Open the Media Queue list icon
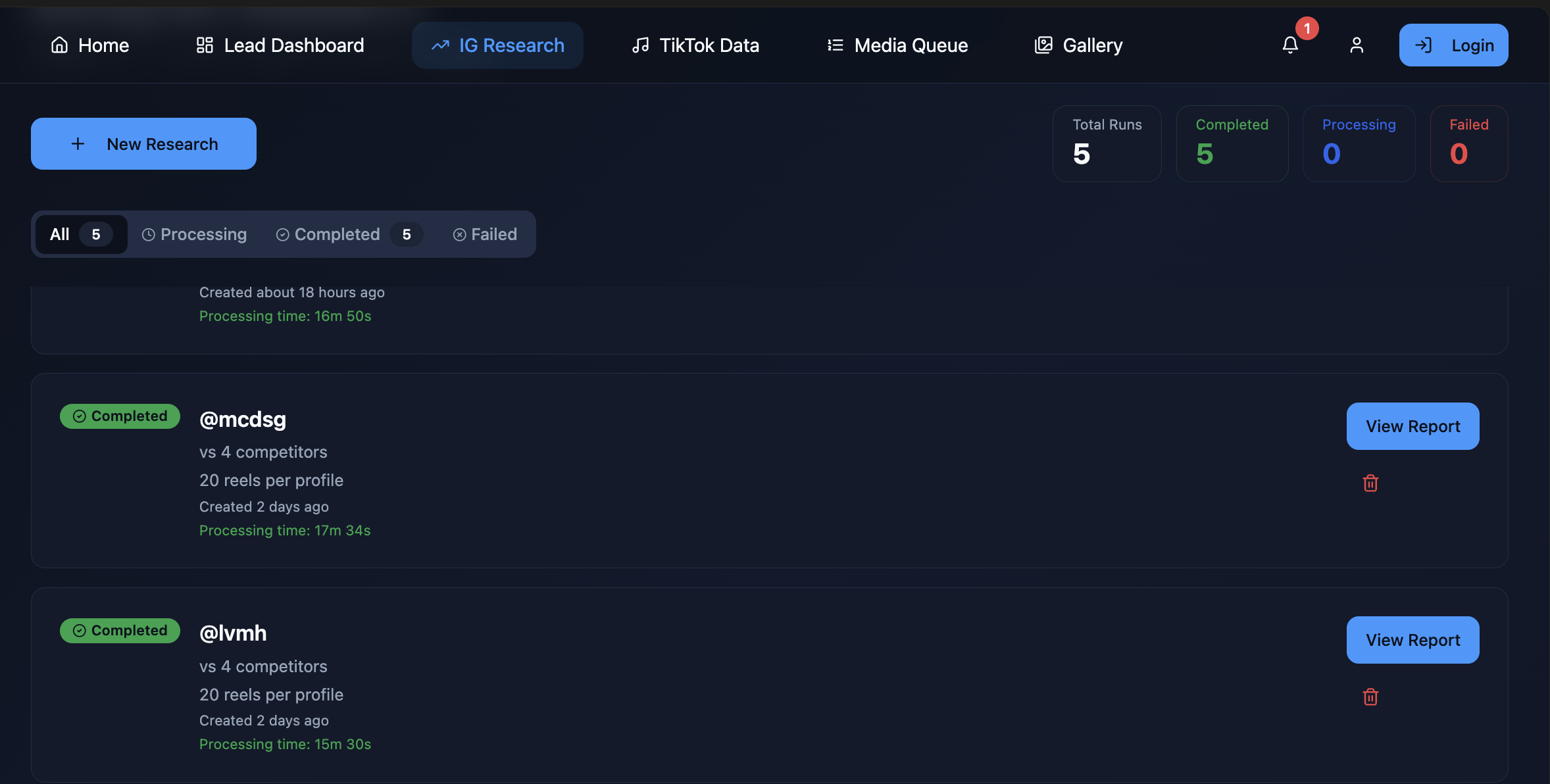This screenshot has width=1550, height=784. pyautogui.click(x=834, y=45)
